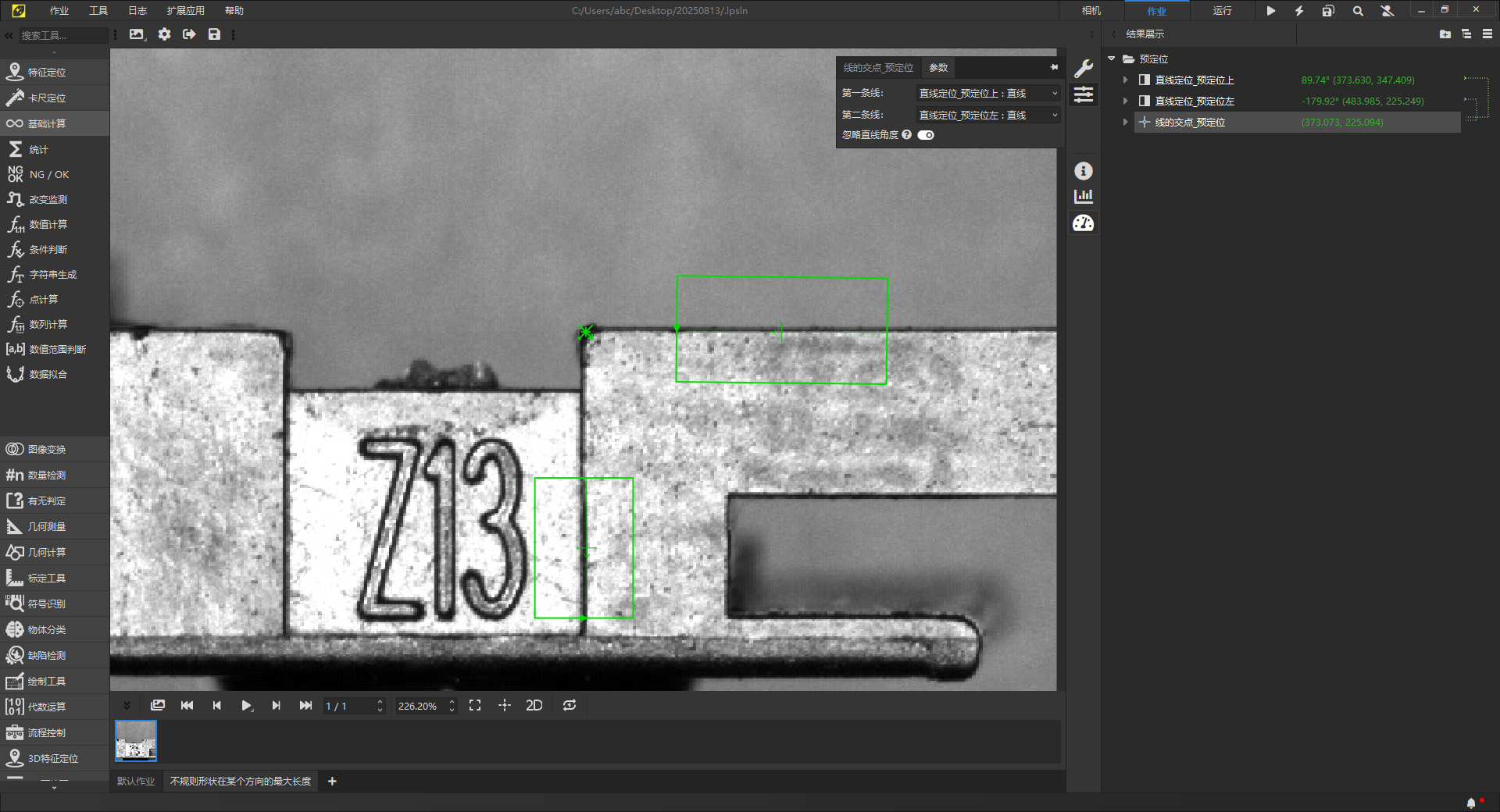
Task: Toggle loop playback icon in image toolbar
Action: (x=570, y=706)
